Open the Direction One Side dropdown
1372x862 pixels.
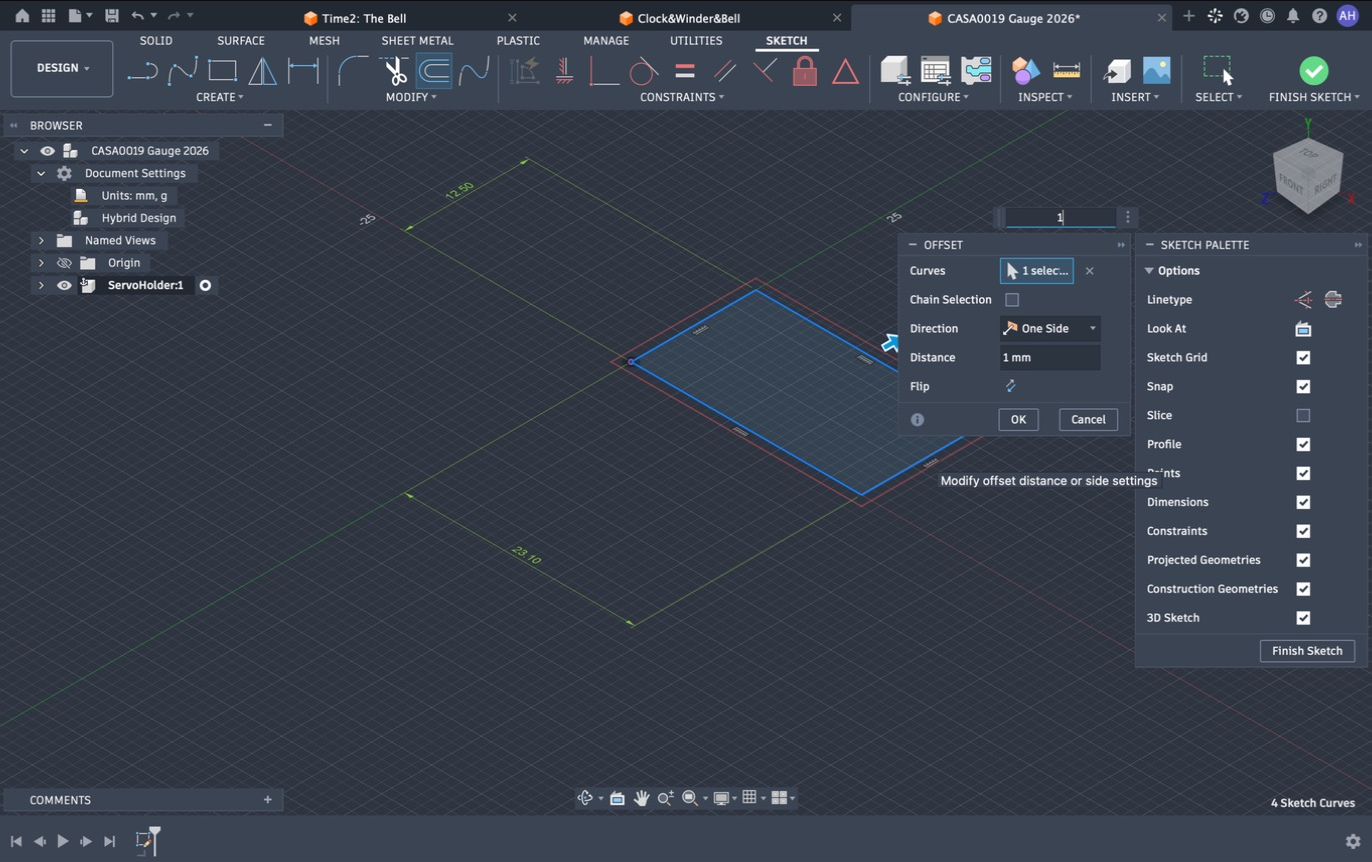point(1050,328)
